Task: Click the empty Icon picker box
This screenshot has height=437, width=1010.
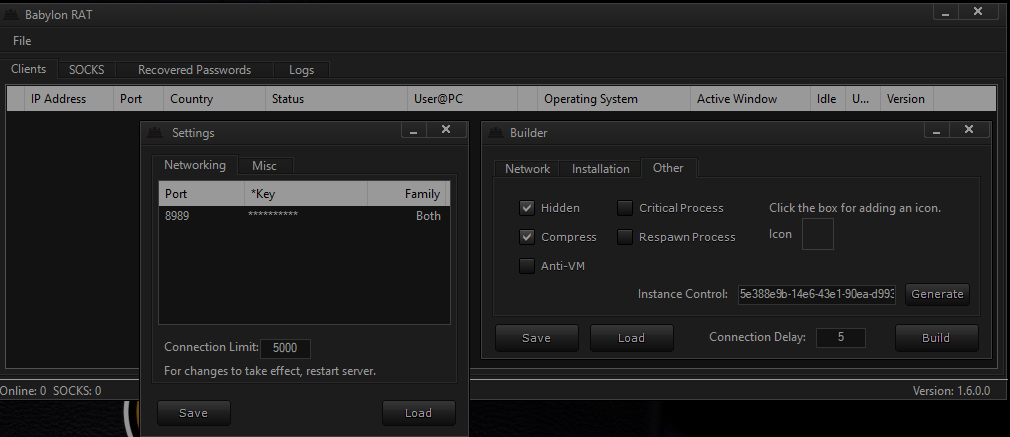Action: [818, 234]
